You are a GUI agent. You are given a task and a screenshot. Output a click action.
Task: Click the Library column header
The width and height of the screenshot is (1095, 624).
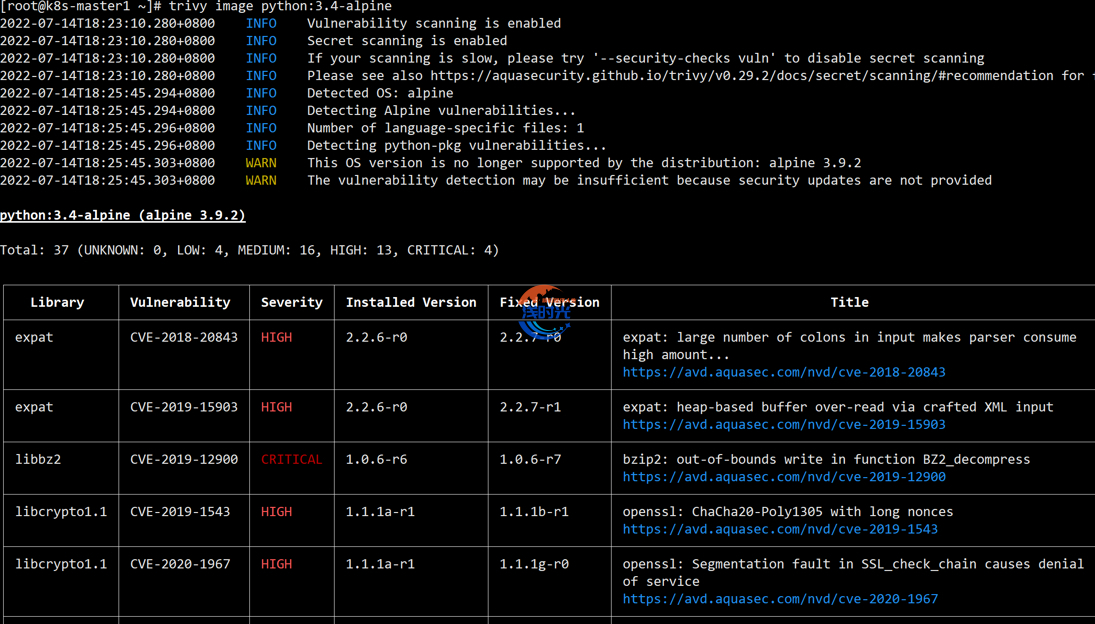point(57,302)
